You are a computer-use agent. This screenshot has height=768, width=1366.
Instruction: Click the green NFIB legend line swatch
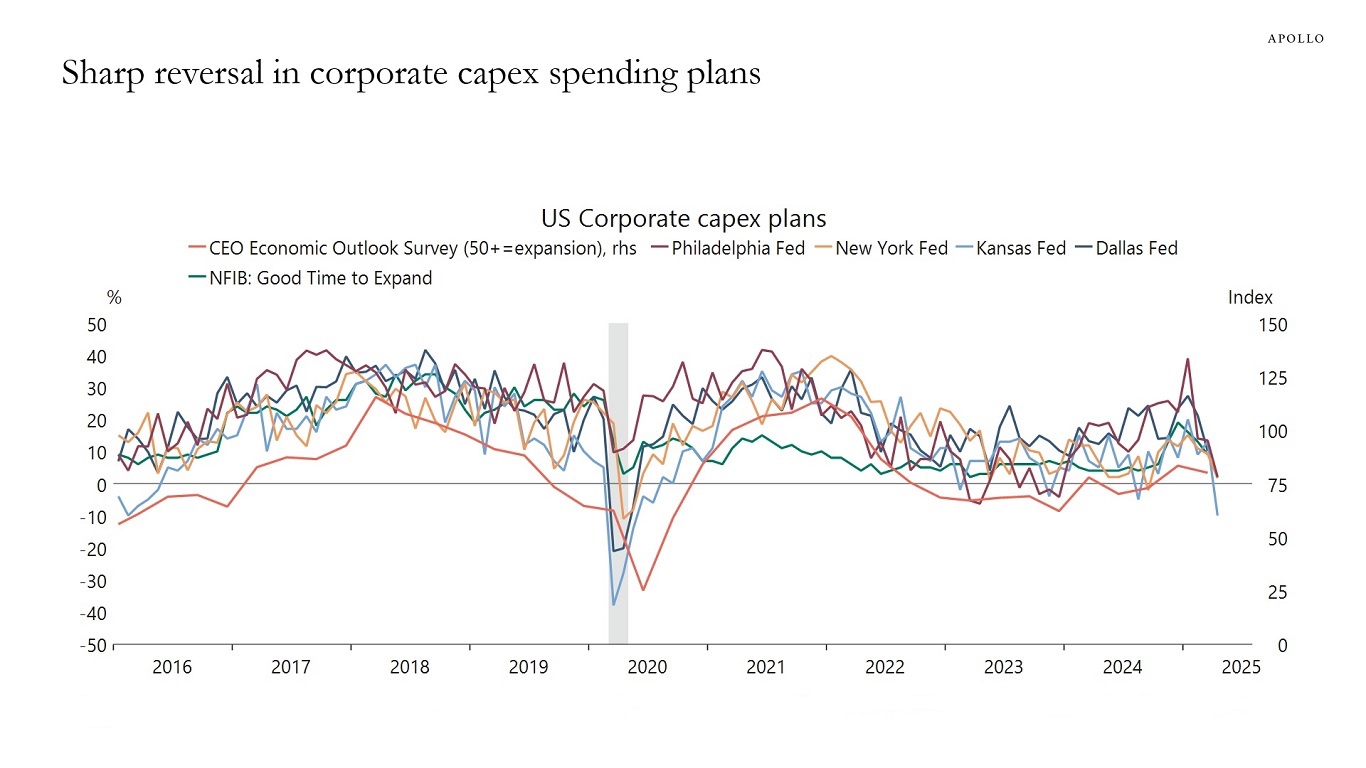pos(196,278)
